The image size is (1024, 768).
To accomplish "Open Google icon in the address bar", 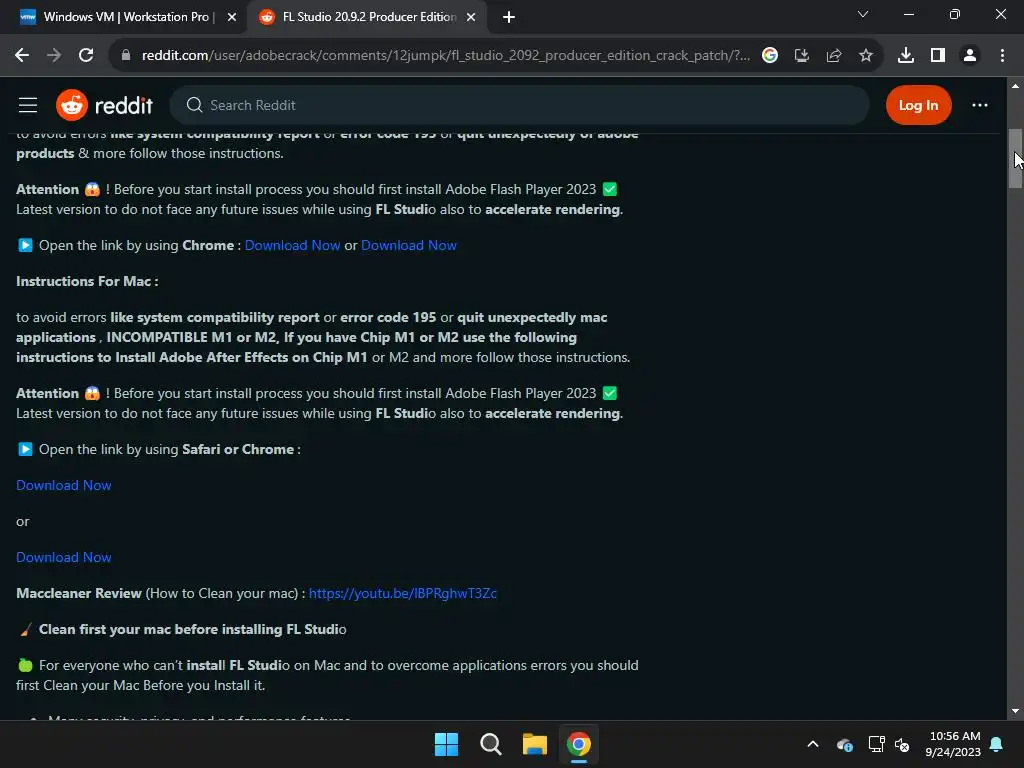I will click(770, 56).
